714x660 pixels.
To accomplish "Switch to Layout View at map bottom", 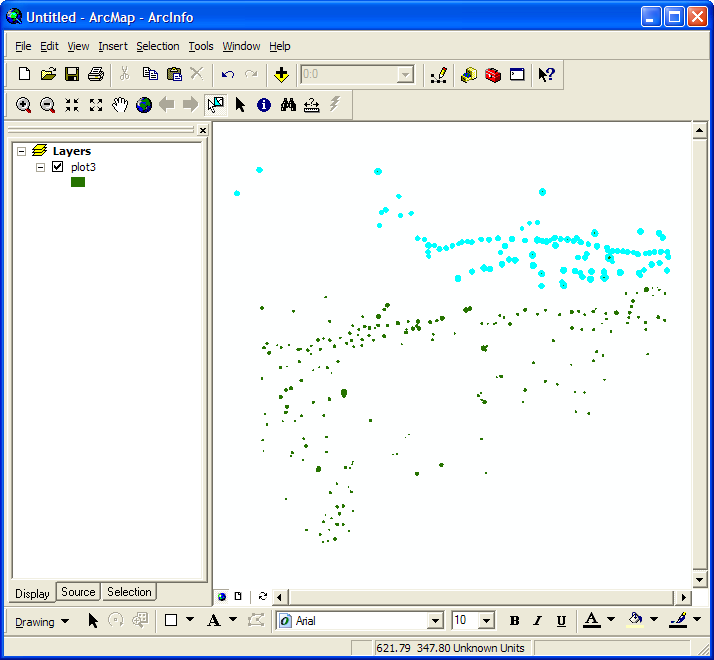I will click(x=238, y=596).
